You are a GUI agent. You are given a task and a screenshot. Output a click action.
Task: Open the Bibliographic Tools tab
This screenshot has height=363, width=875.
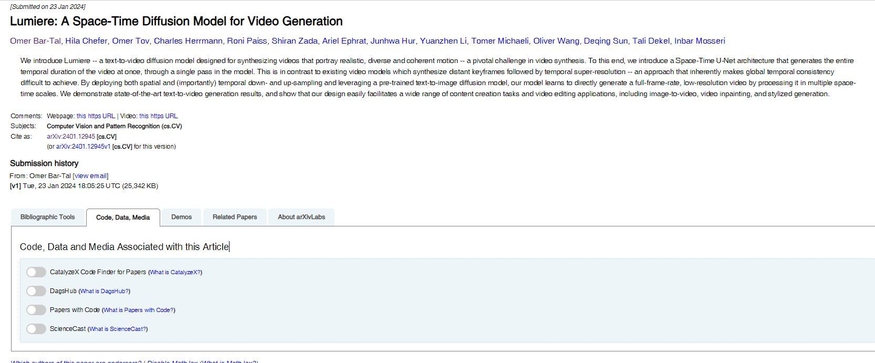pos(47,217)
